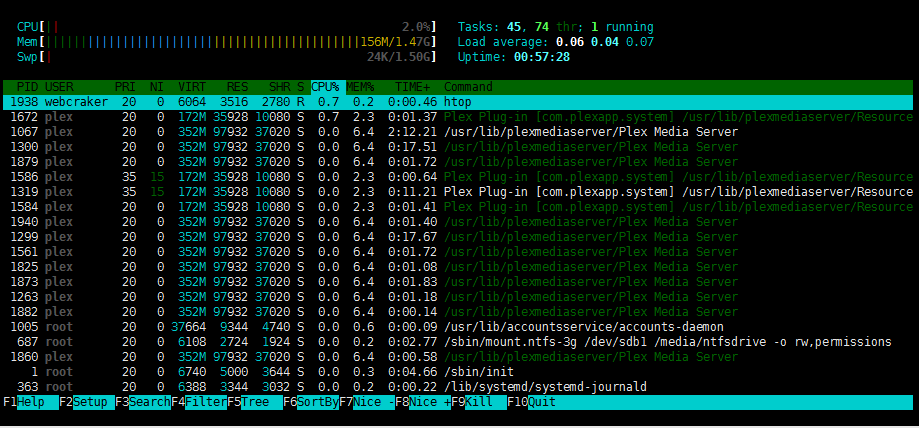Sort by the CPU% column header

326,87
